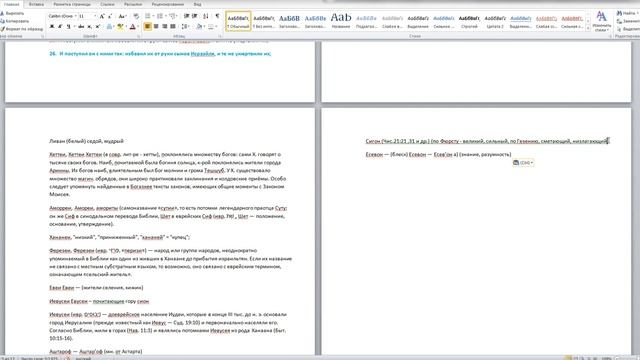Toggle strikethrough formatting
640x360 pixels.
coord(81,27)
